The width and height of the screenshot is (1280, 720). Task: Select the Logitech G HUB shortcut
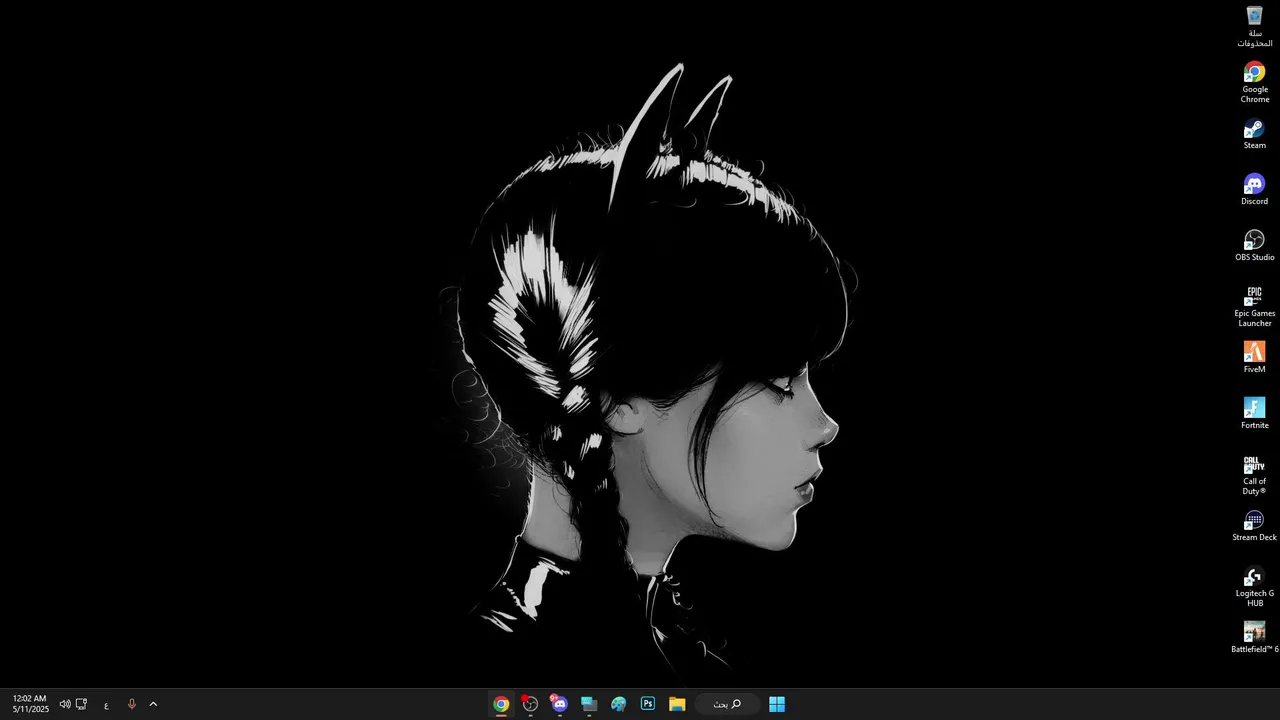(x=1254, y=586)
